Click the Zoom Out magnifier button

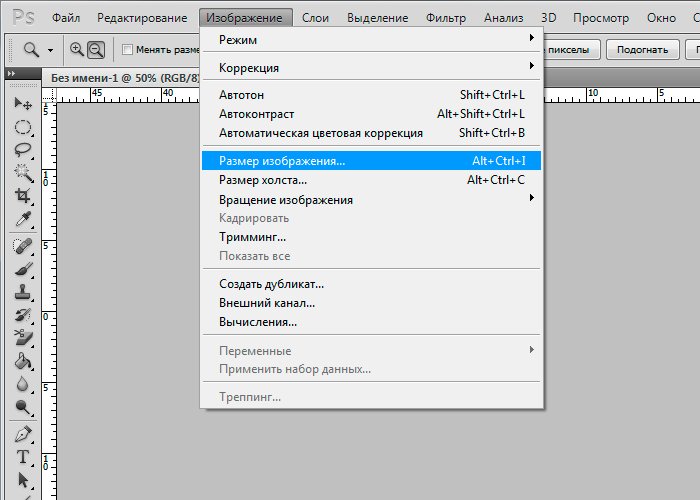coord(96,49)
